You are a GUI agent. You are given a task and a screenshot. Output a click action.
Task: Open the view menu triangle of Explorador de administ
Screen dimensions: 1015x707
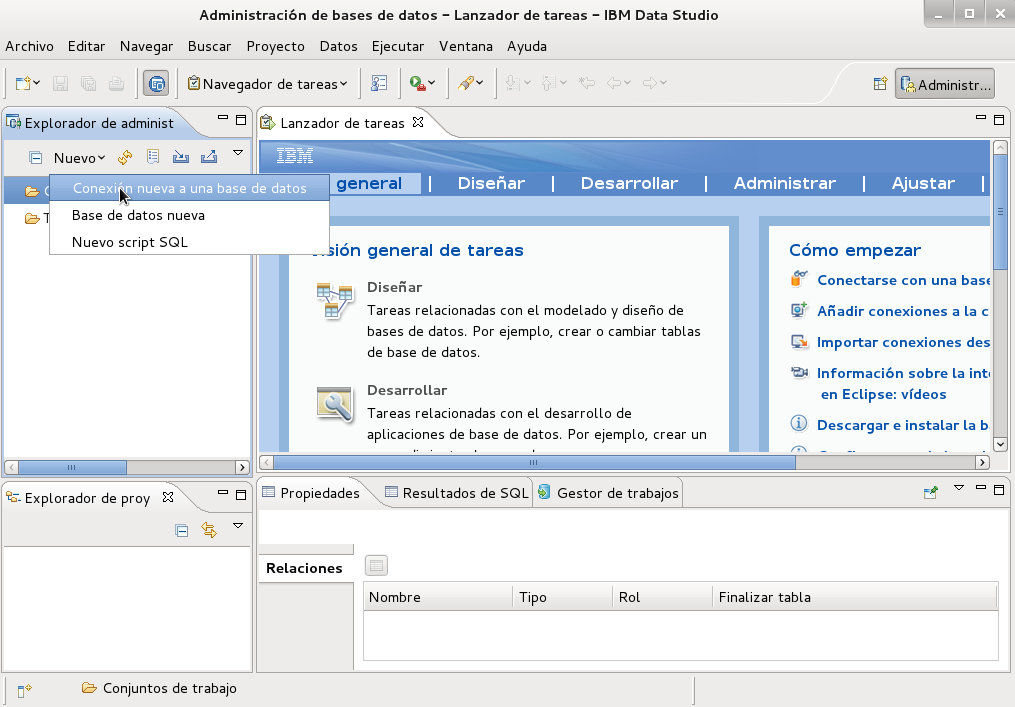pos(238,153)
